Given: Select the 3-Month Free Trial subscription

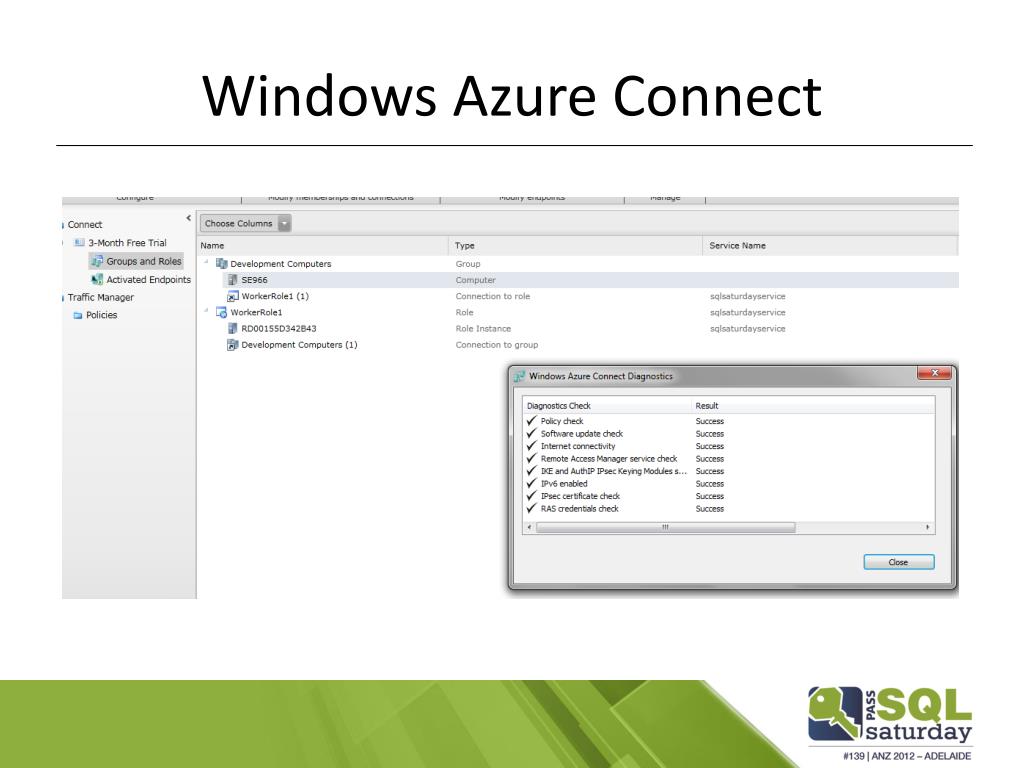Looking at the screenshot, I should pos(127,242).
